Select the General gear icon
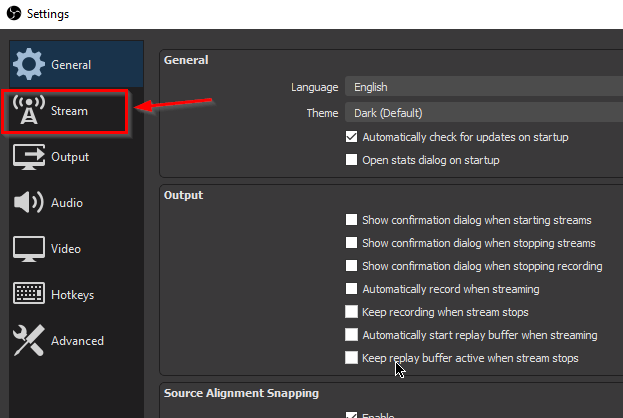623x418 pixels. click(29, 64)
